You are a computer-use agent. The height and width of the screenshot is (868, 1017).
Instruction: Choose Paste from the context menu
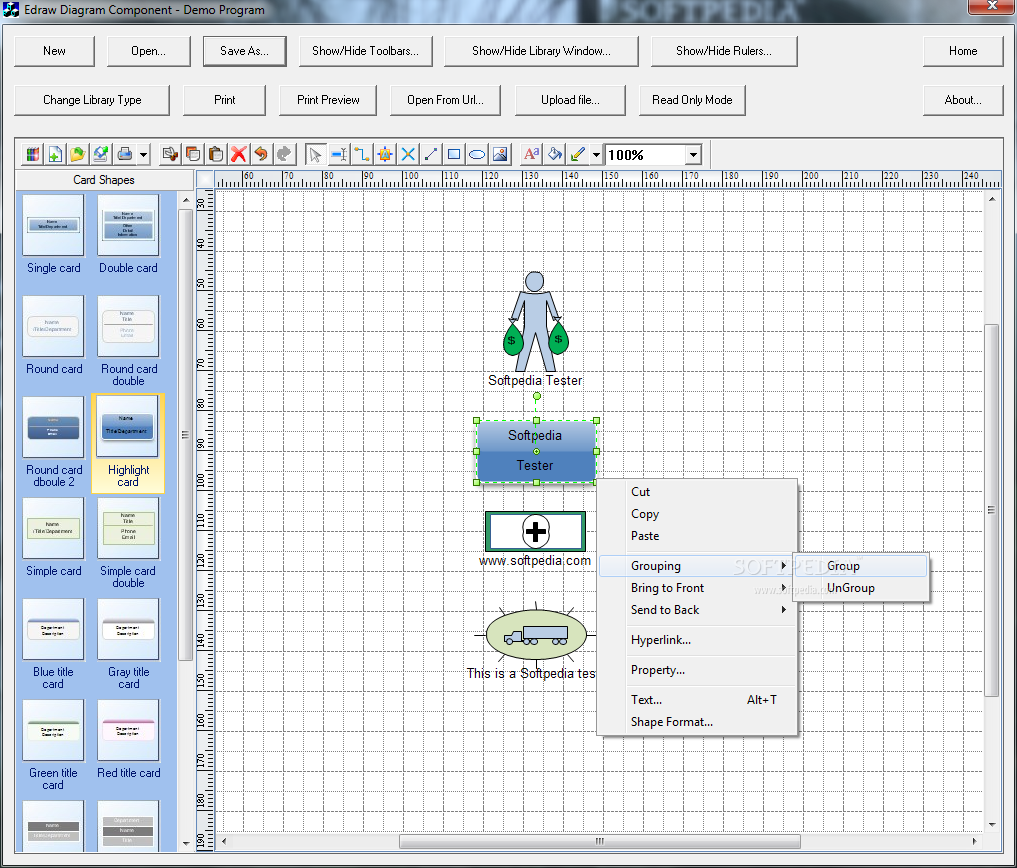(x=697, y=536)
